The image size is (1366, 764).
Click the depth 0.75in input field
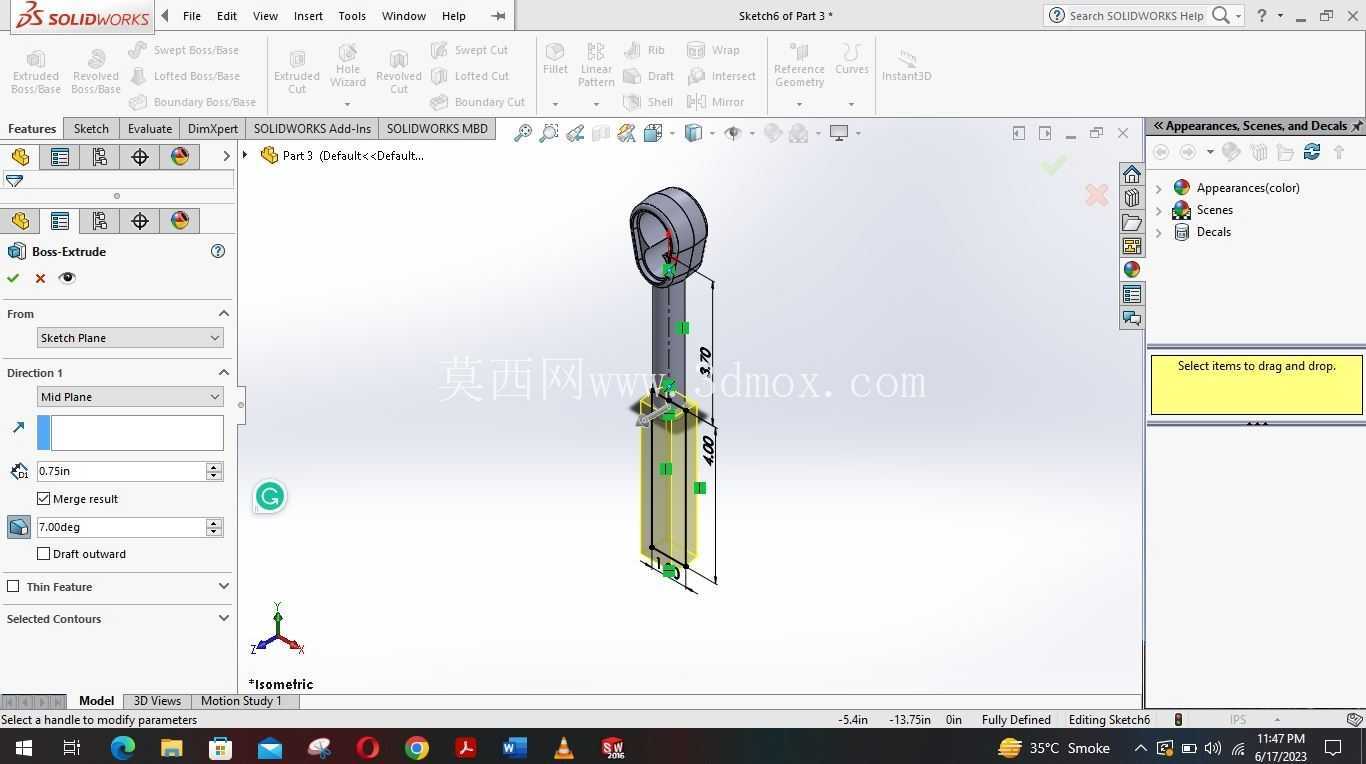click(x=121, y=471)
